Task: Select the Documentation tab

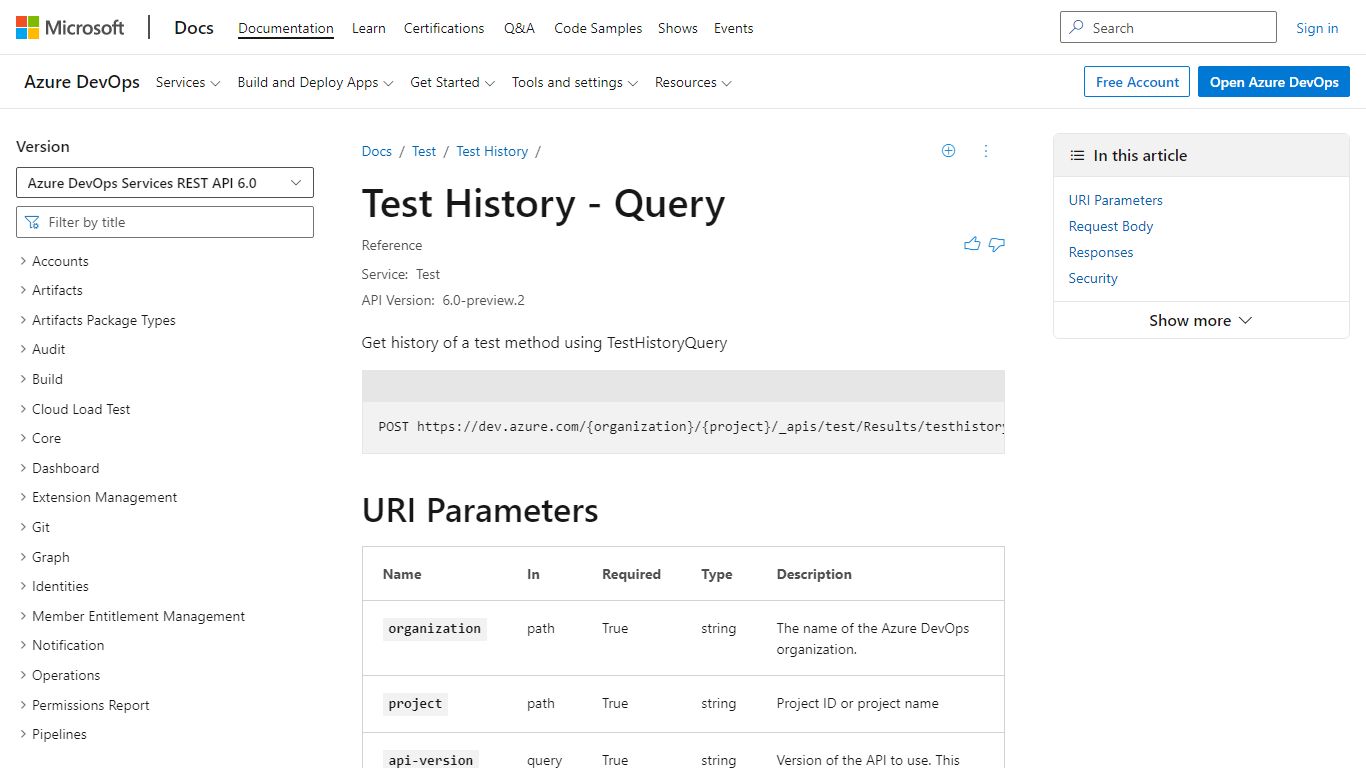Action: [286, 28]
